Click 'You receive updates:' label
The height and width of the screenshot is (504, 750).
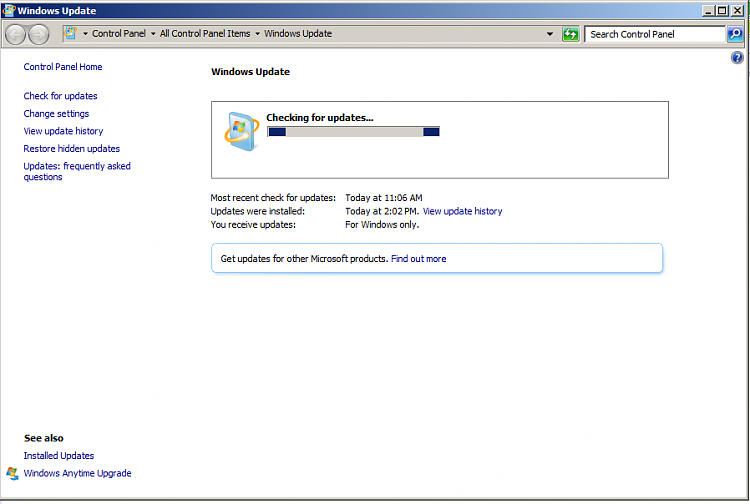(x=253, y=225)
